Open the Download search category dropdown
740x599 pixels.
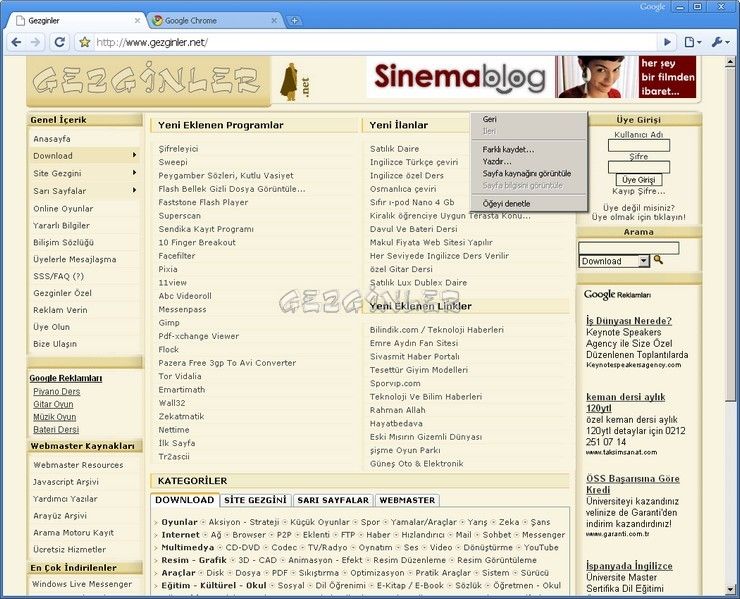(614, 261)
